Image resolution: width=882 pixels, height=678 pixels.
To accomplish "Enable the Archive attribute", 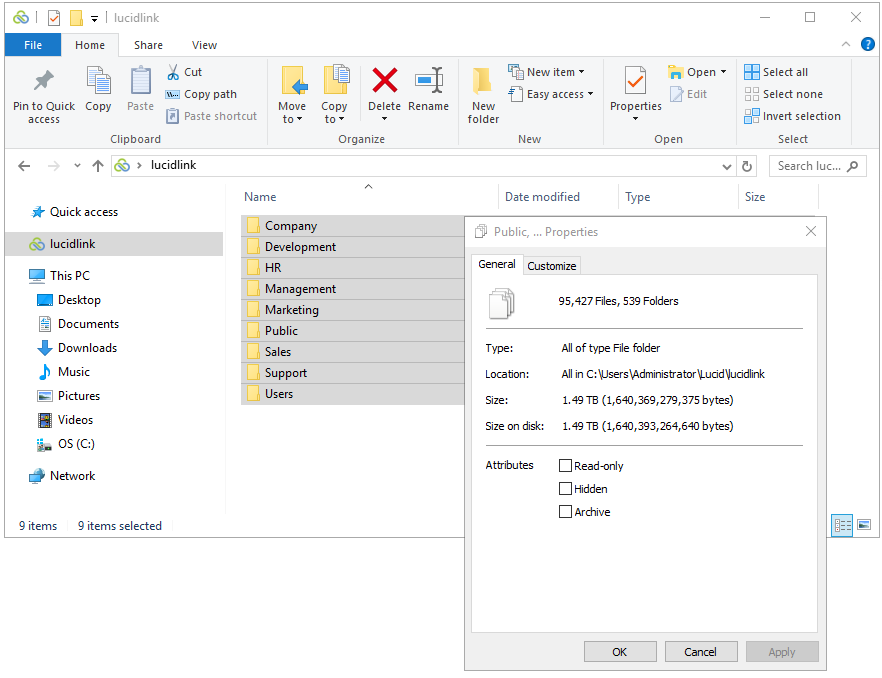I will tap(566, 511).
